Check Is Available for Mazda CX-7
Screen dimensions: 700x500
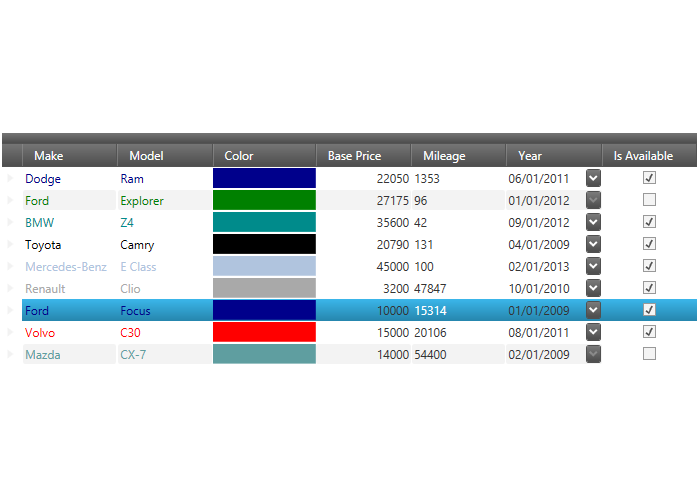pyautogui.click(x=649, y=354)
